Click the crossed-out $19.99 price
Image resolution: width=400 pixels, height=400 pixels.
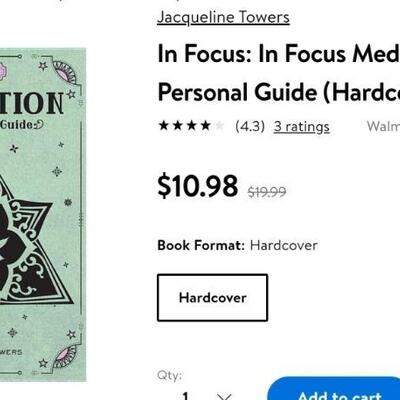[267, 192]
